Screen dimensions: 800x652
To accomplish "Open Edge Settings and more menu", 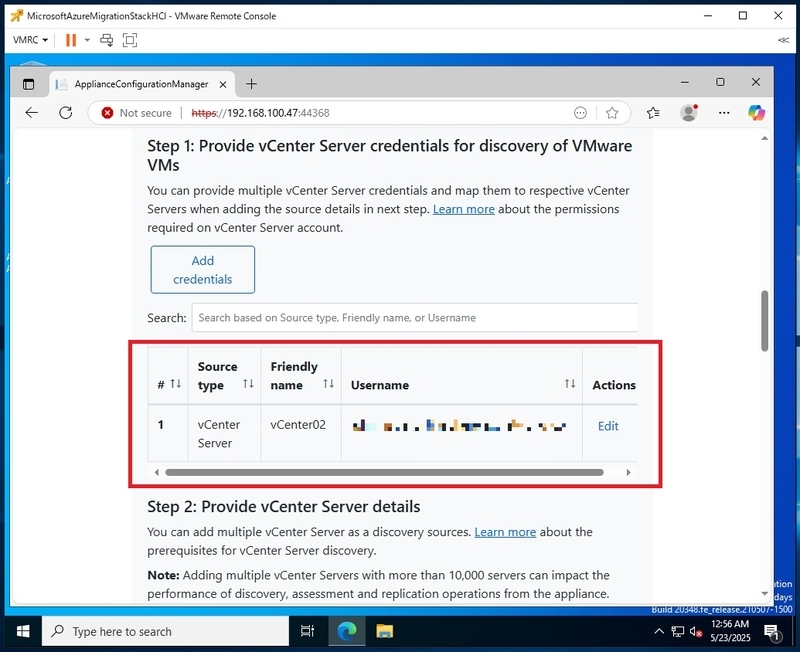I will [x=724, y=113].
